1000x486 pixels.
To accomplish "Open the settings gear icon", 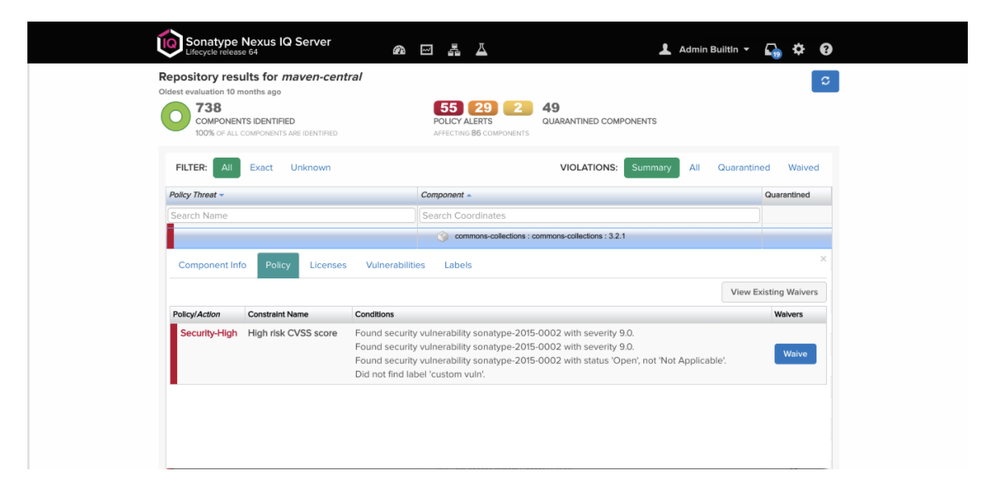I will (x=798, y=49).
